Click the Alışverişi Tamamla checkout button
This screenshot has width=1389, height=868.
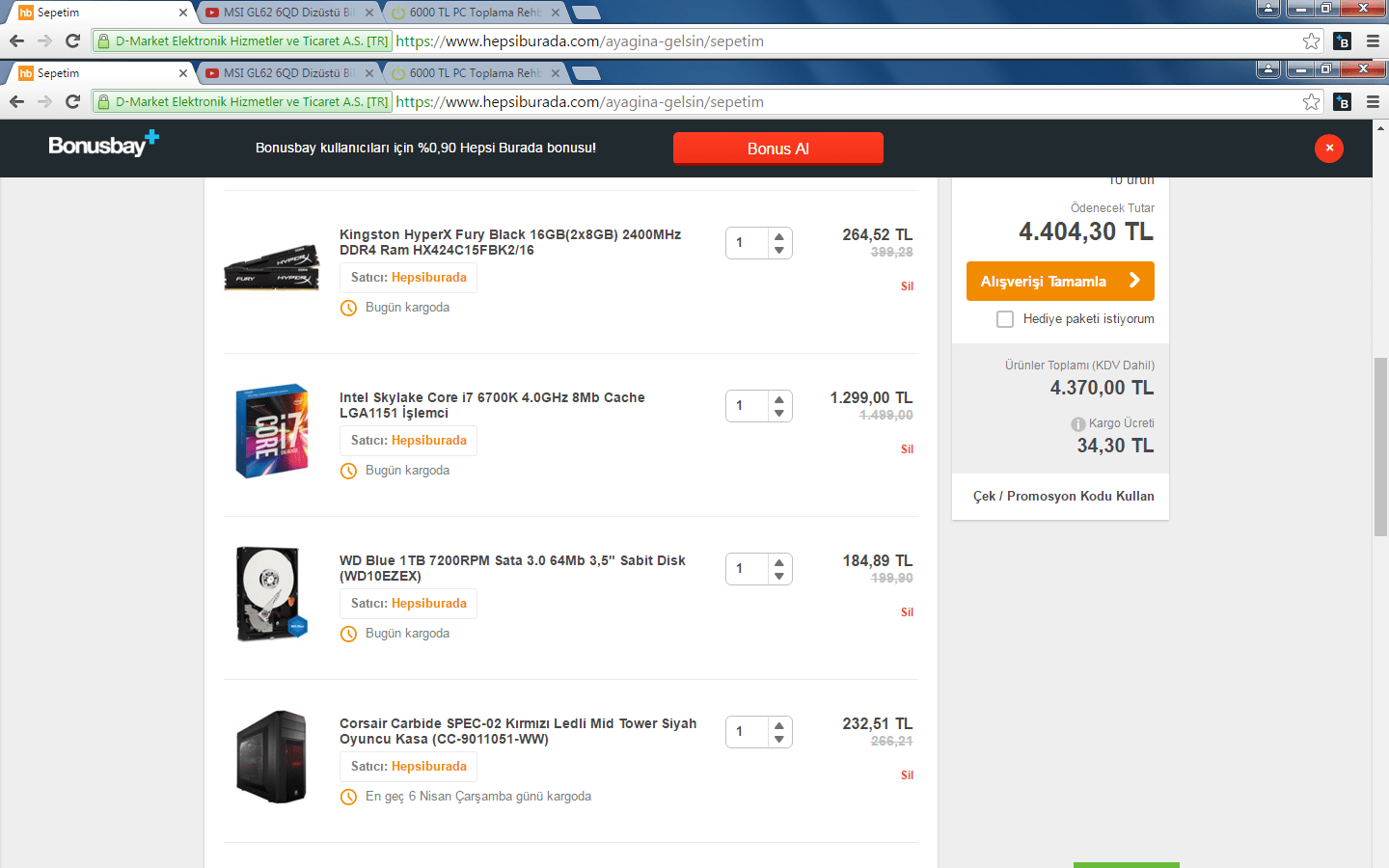click(1060, 281)
